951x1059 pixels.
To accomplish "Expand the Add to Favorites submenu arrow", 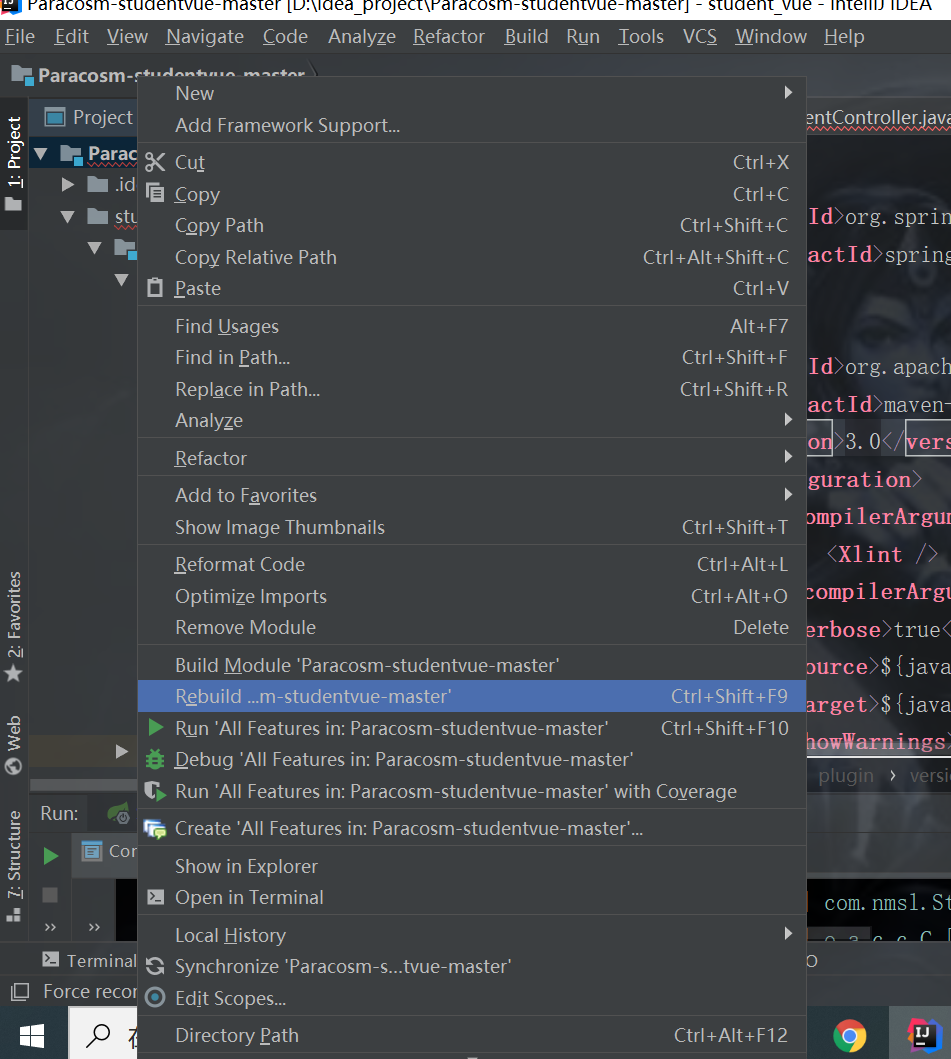I will 788,494.
